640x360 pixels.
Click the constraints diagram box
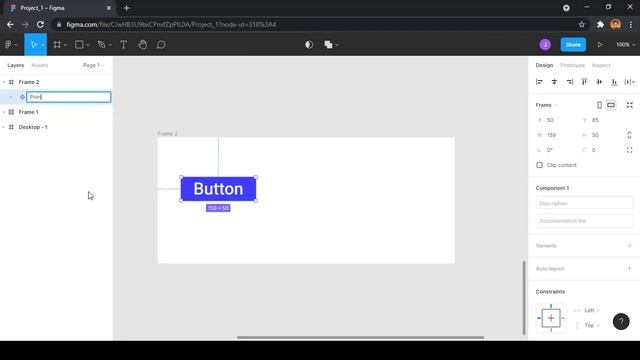[551, 318]
